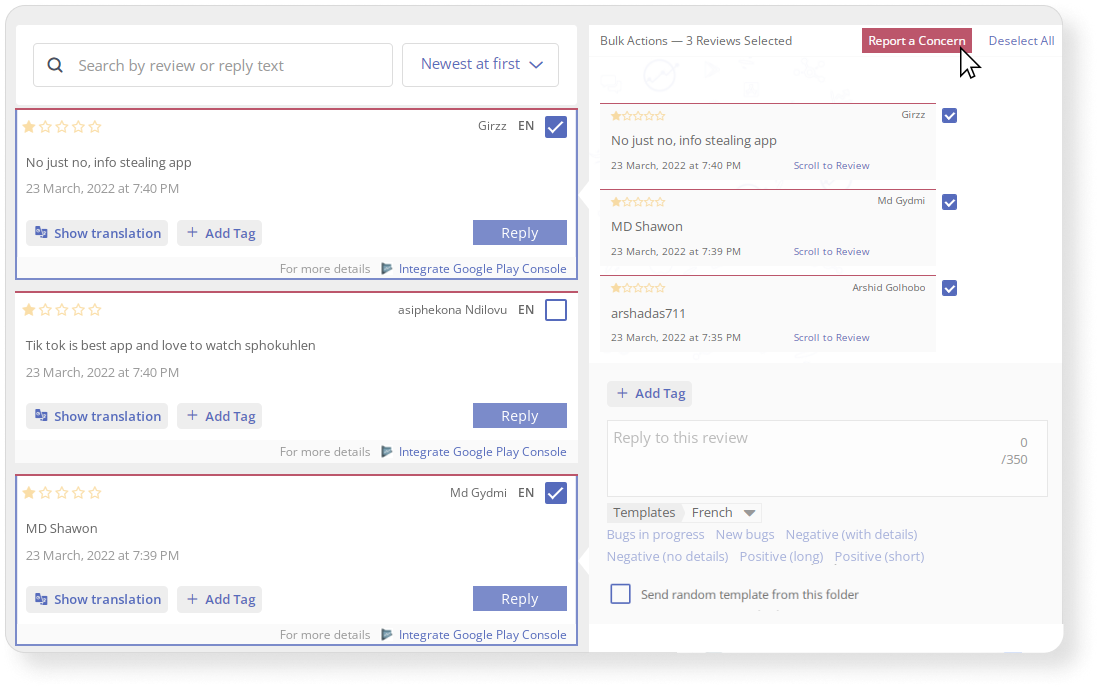Reply to the Md Gydmi review
Screen dimensions: 1098x688
click(520, 598)
